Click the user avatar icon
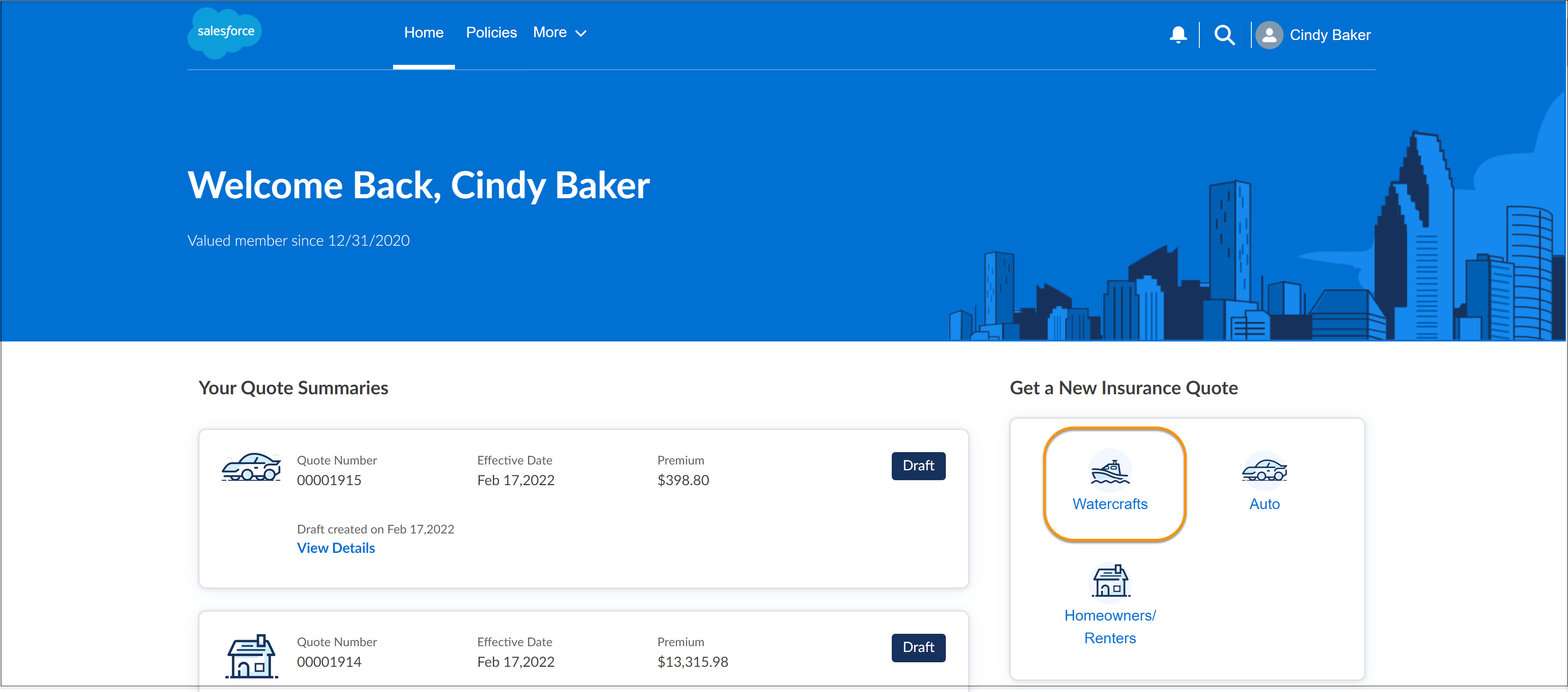The height and width of the screenshot is (692, 1568). pos(1269,35)
